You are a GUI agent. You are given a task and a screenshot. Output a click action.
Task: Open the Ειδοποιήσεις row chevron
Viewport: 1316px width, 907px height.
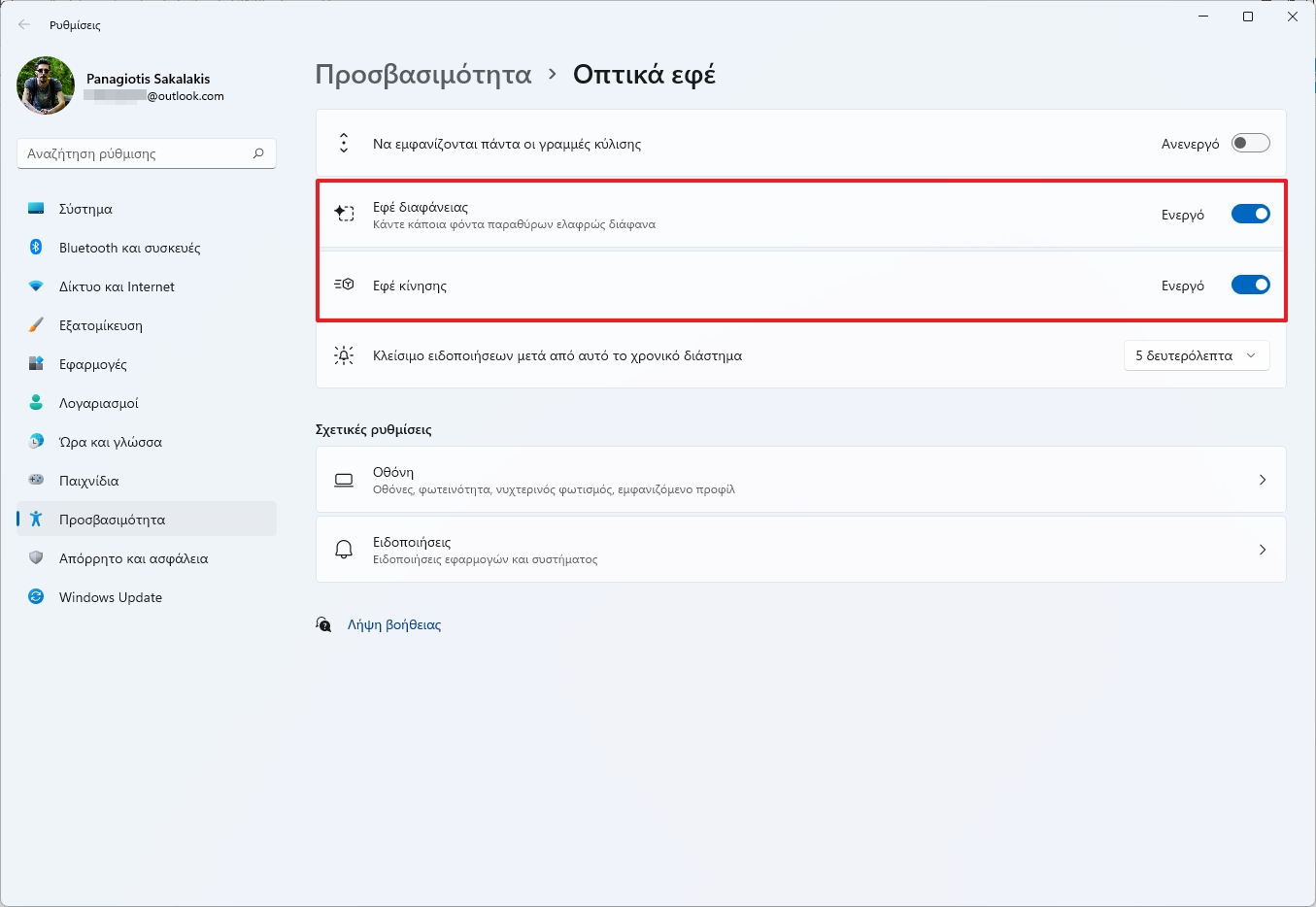click(x=1262, y=550)
